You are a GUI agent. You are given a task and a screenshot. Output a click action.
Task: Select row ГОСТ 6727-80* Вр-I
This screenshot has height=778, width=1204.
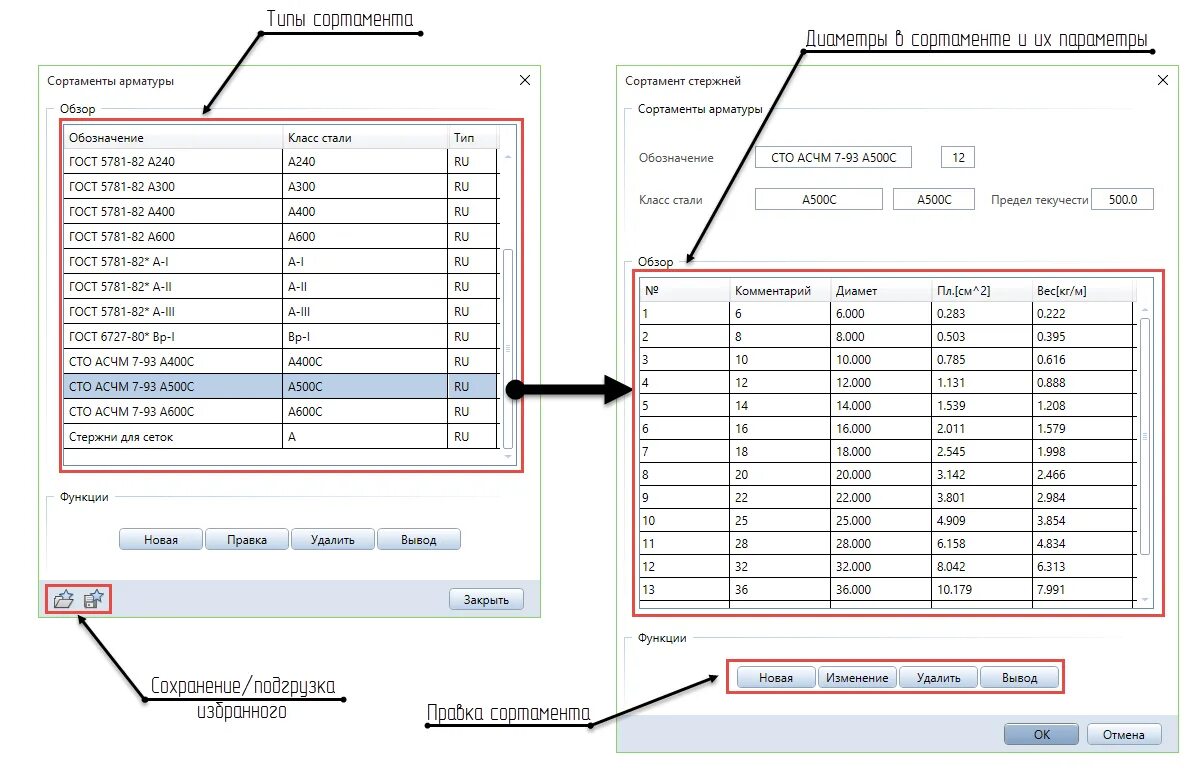(x=281, y=336)
